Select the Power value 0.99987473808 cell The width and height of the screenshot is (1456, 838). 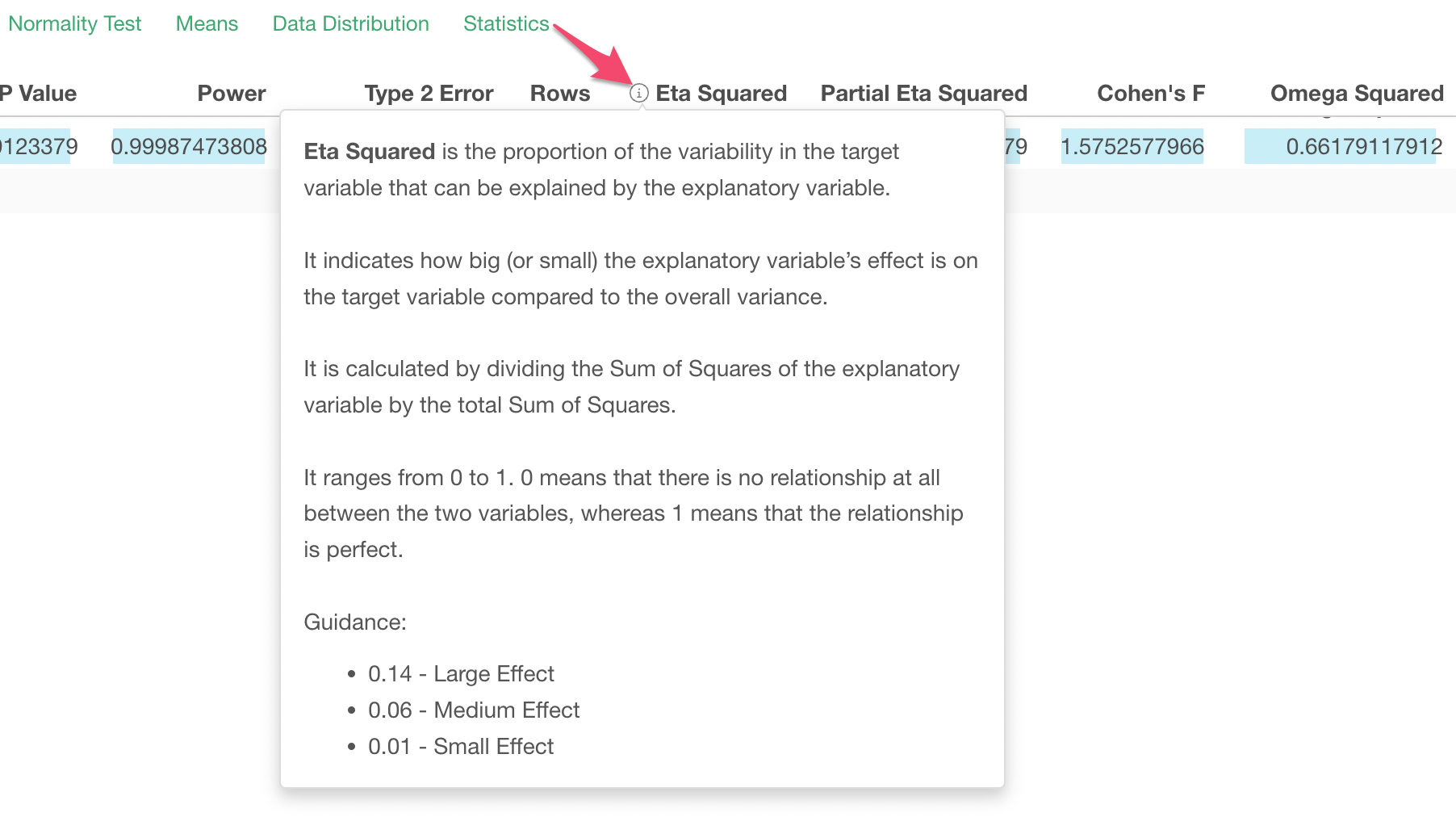coord(189,146)
